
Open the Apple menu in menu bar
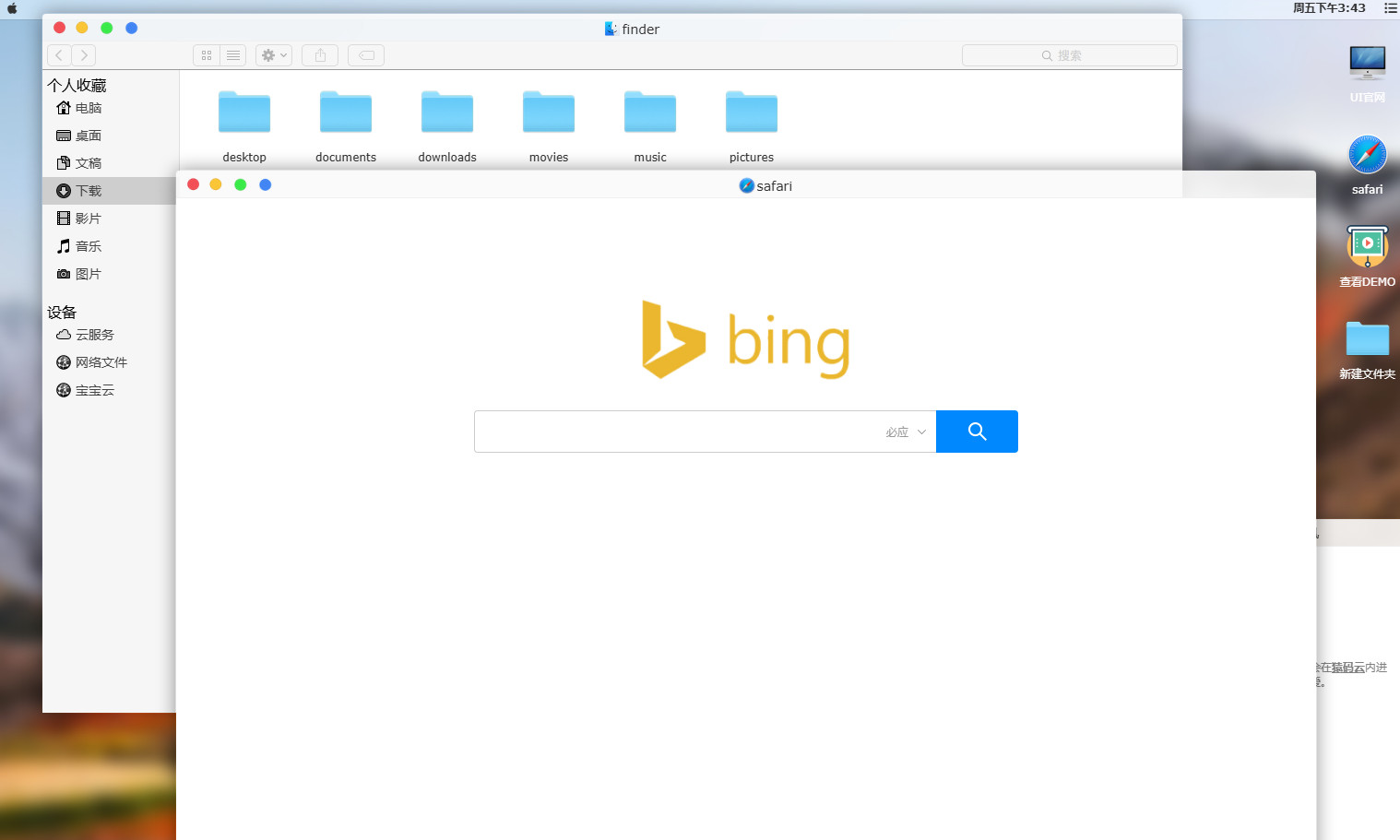[x=12, y=8]
